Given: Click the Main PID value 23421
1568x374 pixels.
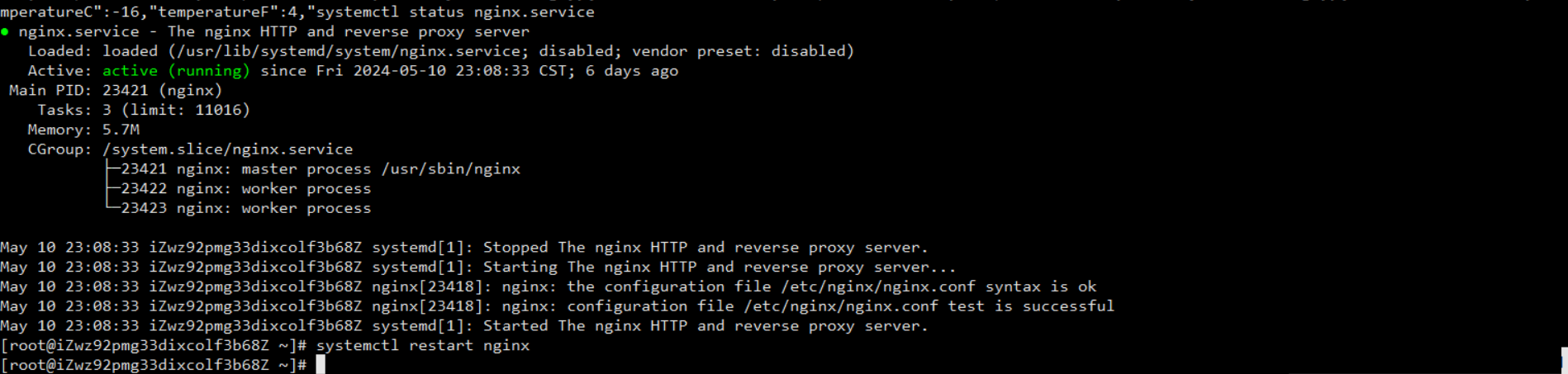Looking at the screenshot, I should coord(126,91).
